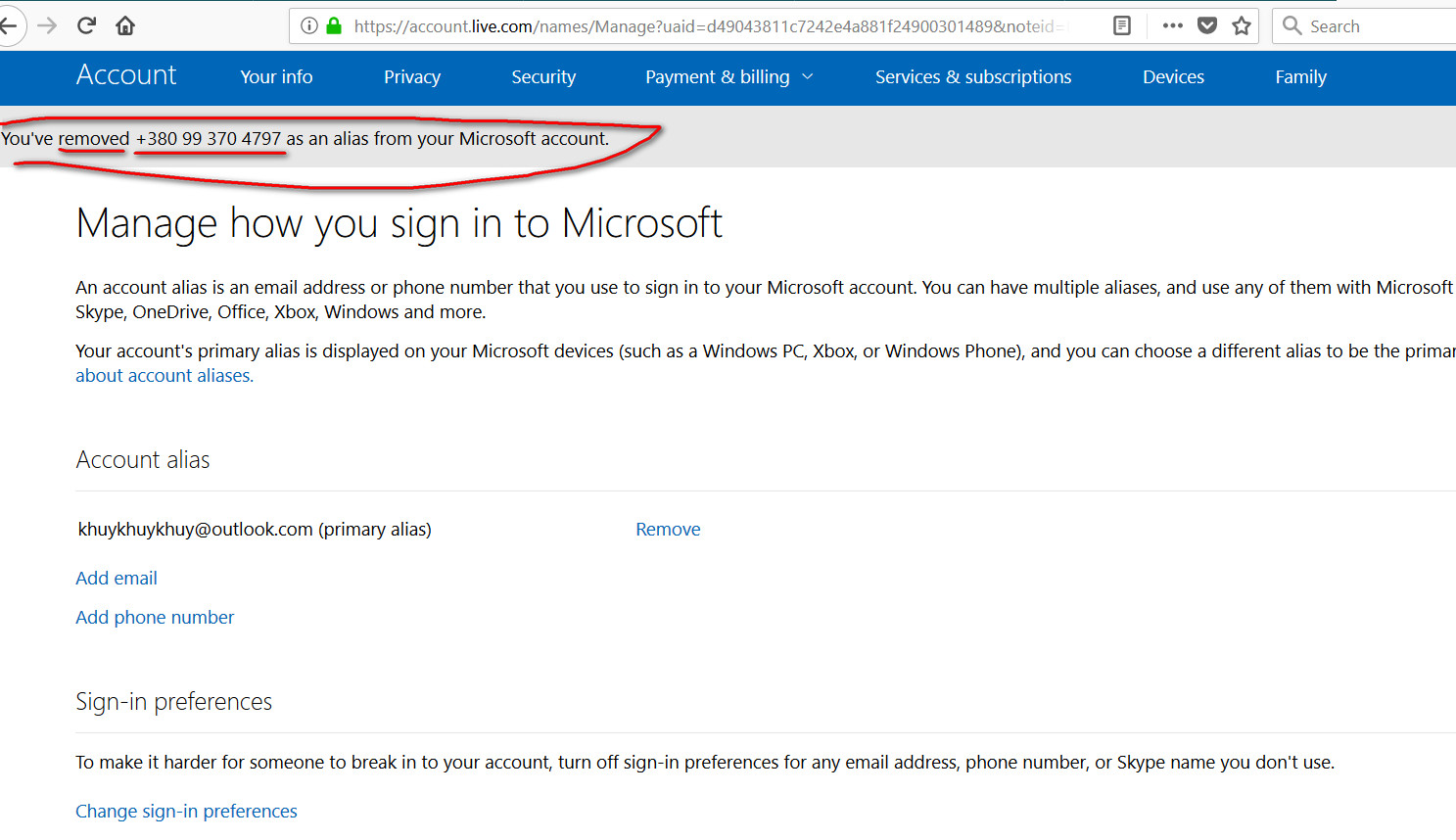Image resolution: width=1456 pixels, height=840 pixels.
Task: Bookmark this page with star icon
Action: tap(1242, 25)
